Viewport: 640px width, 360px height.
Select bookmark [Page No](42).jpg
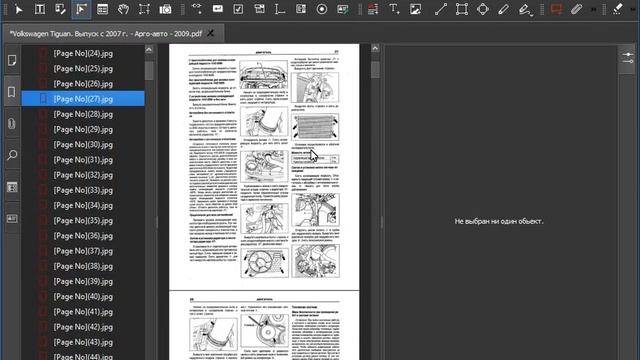click(83, 327)
